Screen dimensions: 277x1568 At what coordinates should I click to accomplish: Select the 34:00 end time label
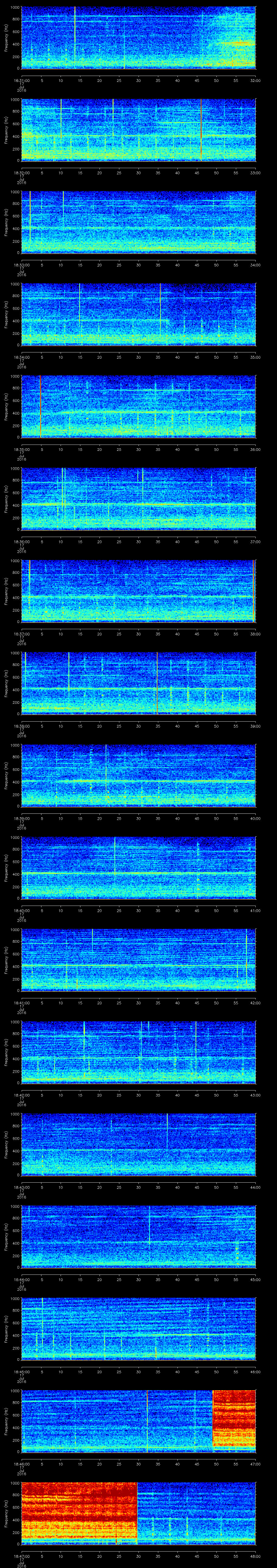[255, 265]
